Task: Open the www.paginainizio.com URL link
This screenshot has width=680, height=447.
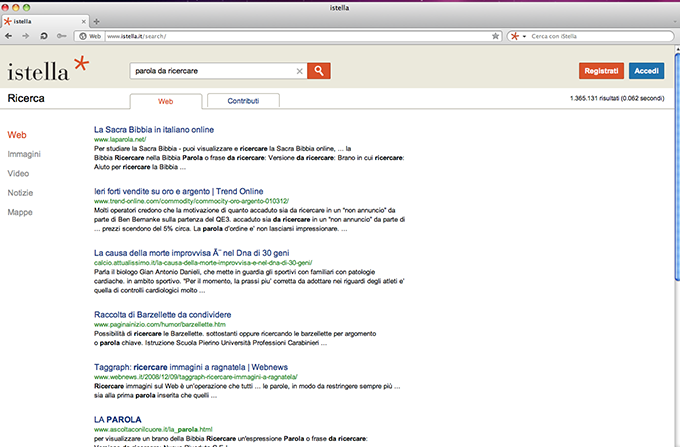Action: (x=160, y=324)
